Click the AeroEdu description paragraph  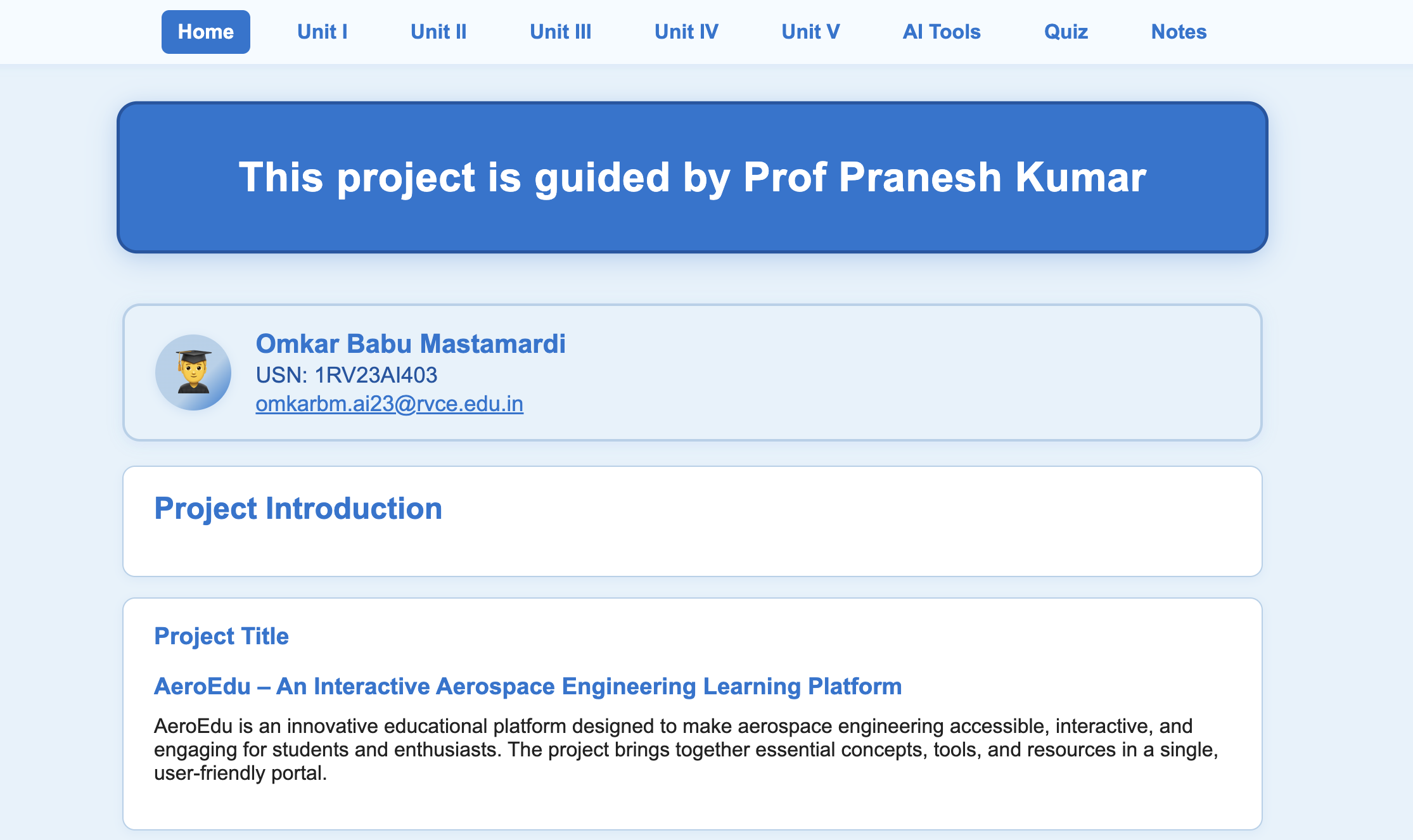[686, 749]
